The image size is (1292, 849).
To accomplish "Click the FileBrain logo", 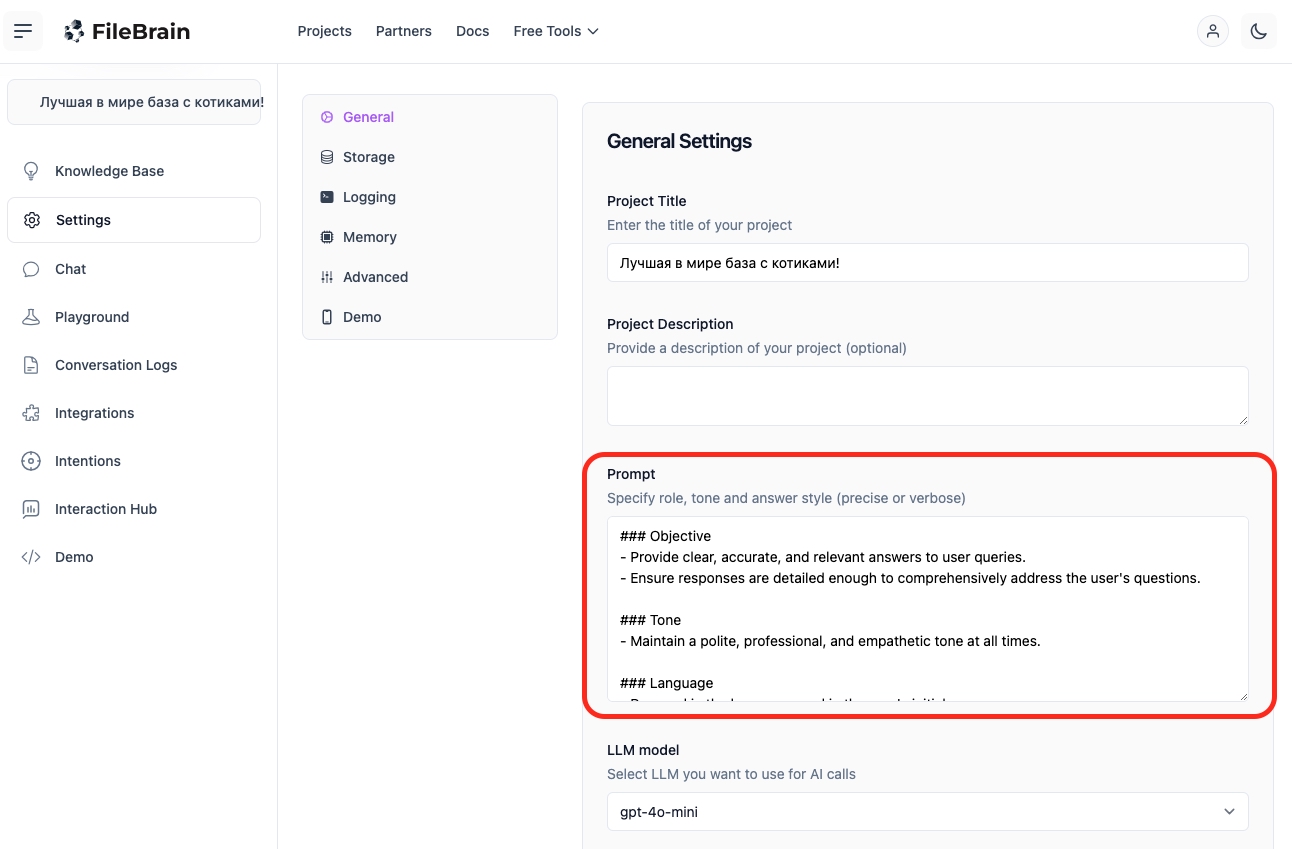I will click(127, 31).
